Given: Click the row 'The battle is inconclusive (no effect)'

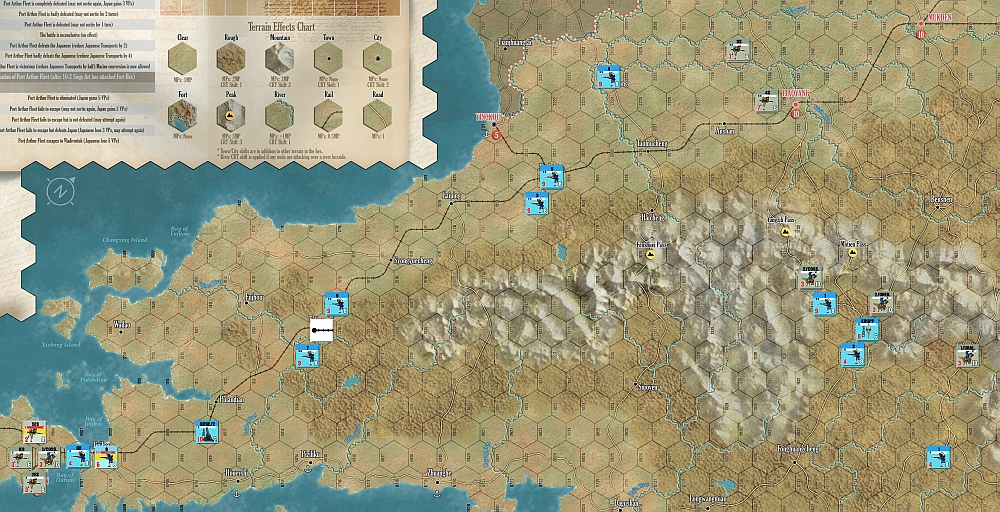Looking at the screenshot, I should click(77, 35).
